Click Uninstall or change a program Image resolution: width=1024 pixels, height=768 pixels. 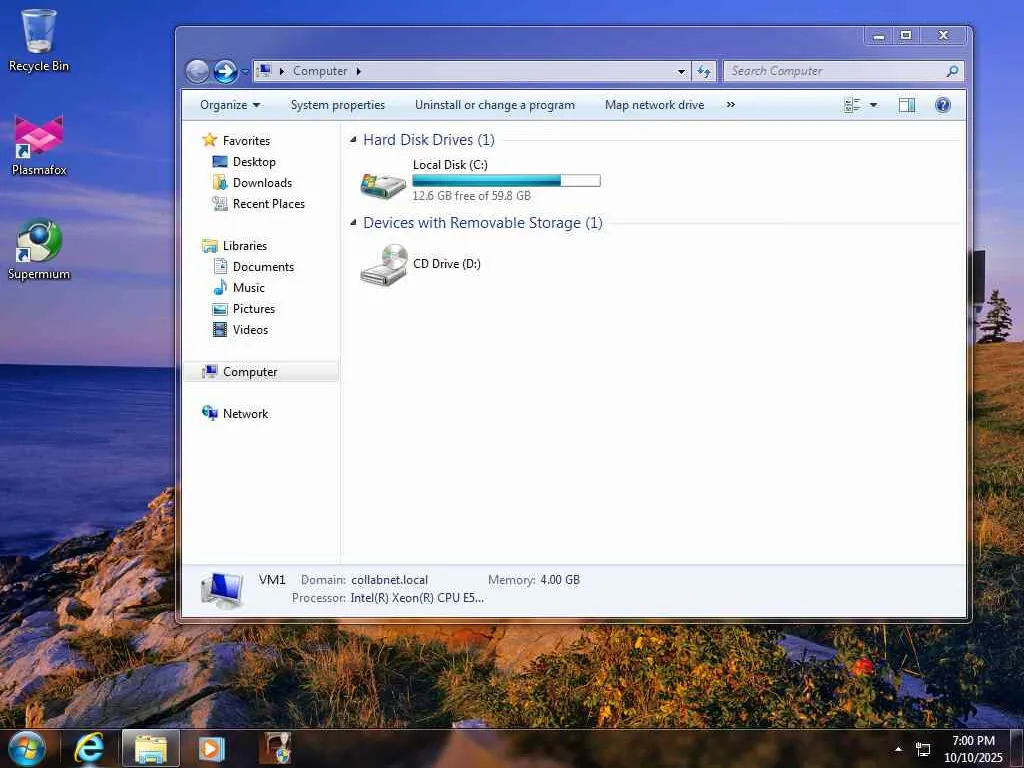click(494, 105)
